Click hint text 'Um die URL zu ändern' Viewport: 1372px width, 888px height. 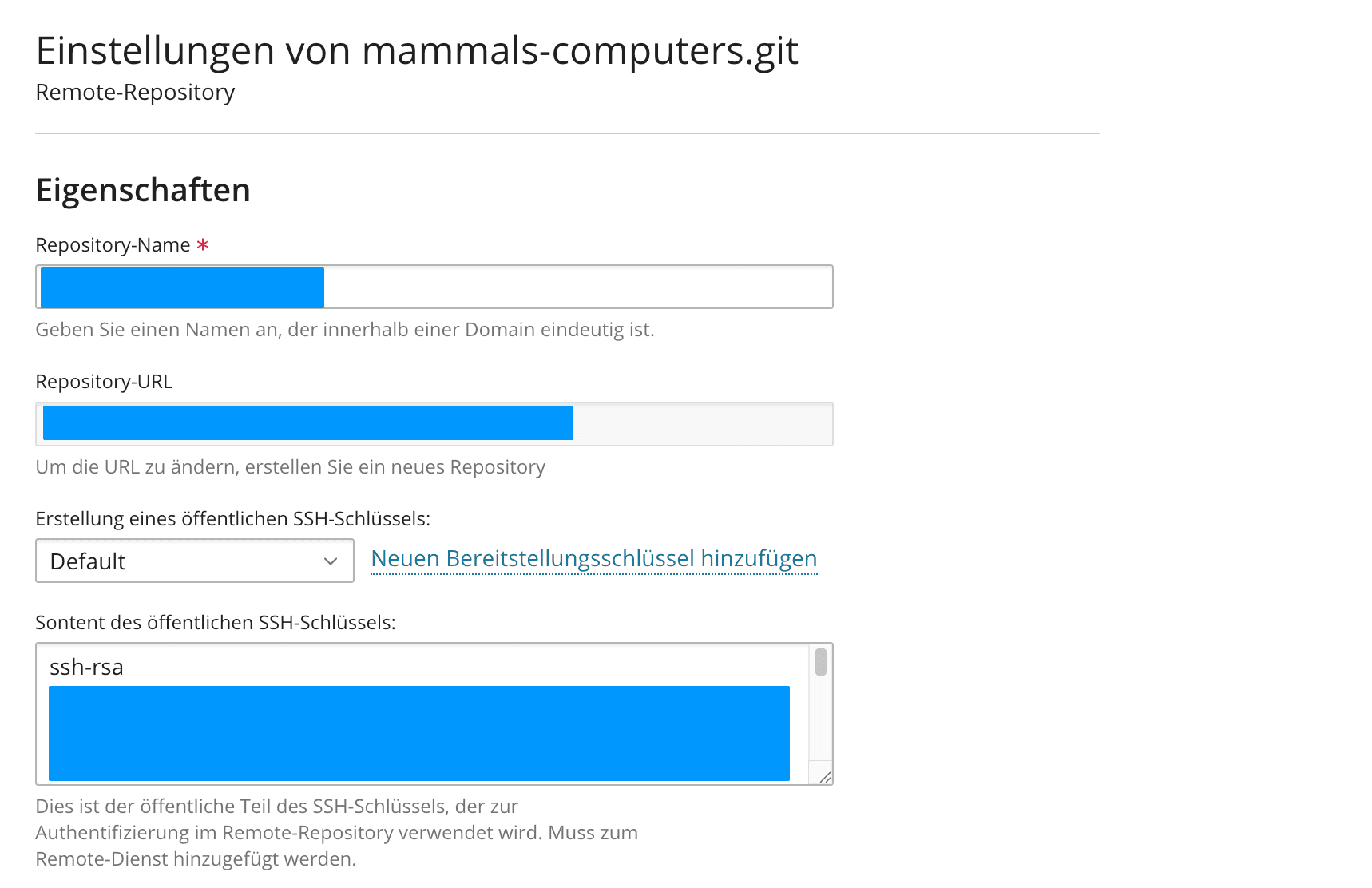pos(290,467)
